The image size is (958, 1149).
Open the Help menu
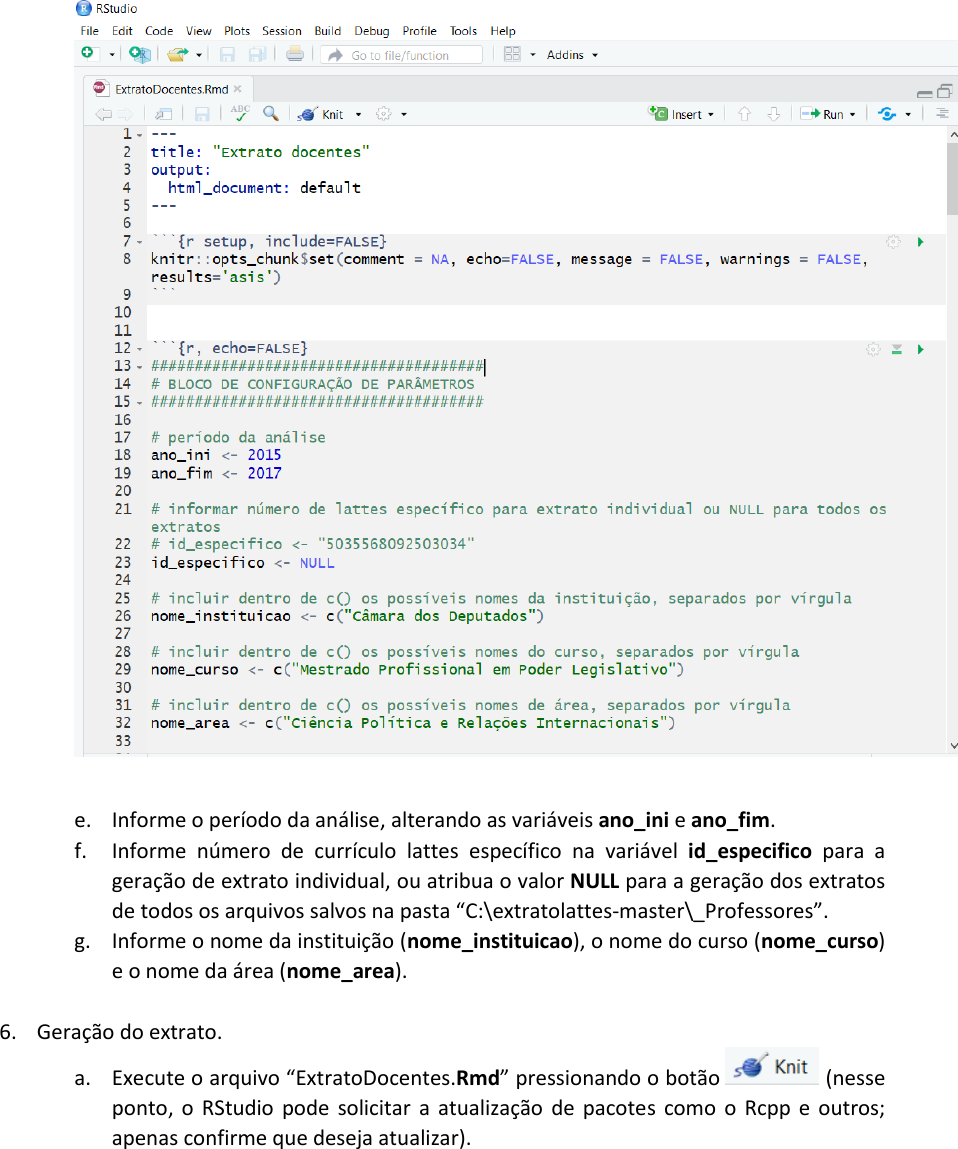tap(503, 31)
